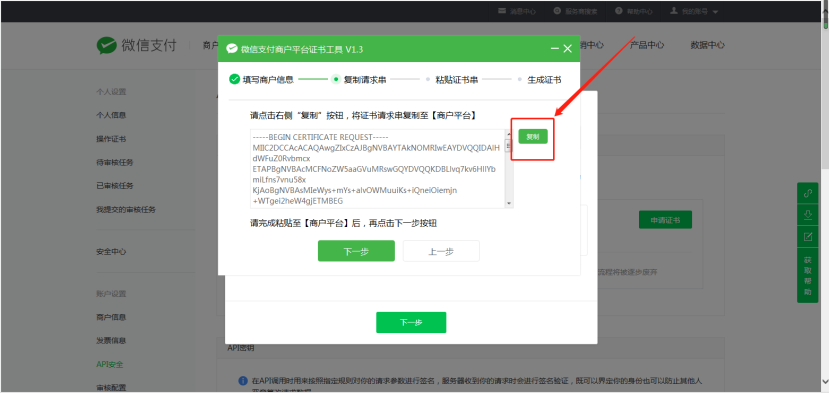830x394 pixels.
Task: Open 服务商搜索 in the top bar
Action: 575,11
